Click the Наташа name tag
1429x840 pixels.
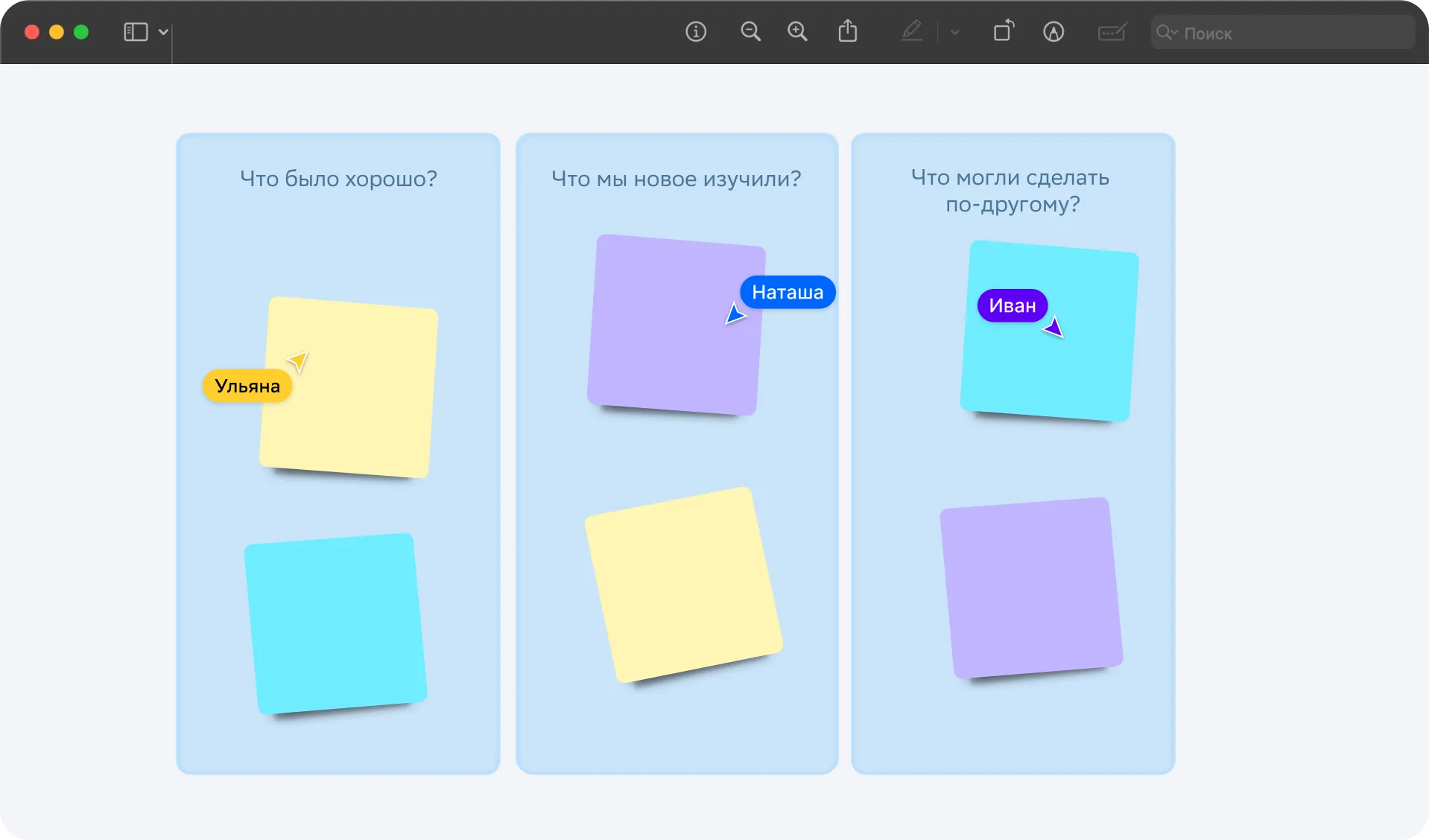788,292
